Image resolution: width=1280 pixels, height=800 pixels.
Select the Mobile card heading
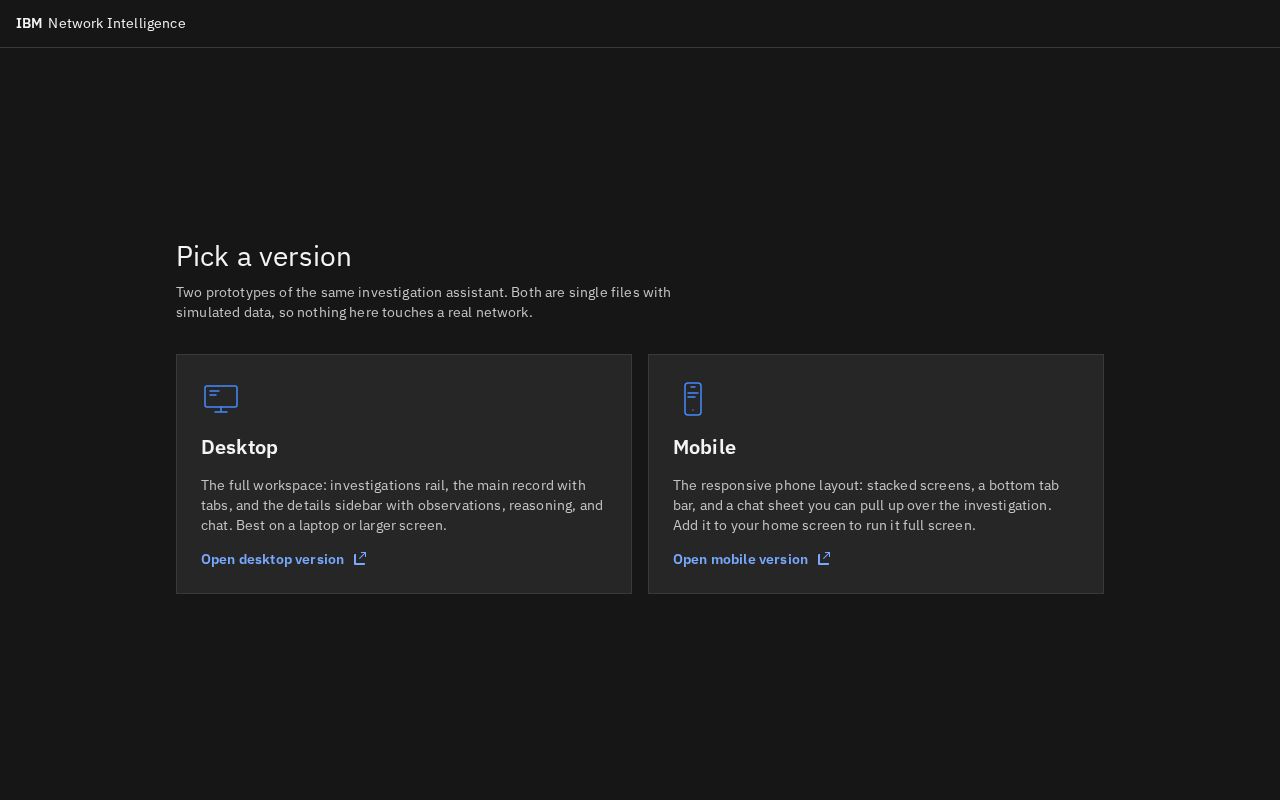[x=704, y=447]
